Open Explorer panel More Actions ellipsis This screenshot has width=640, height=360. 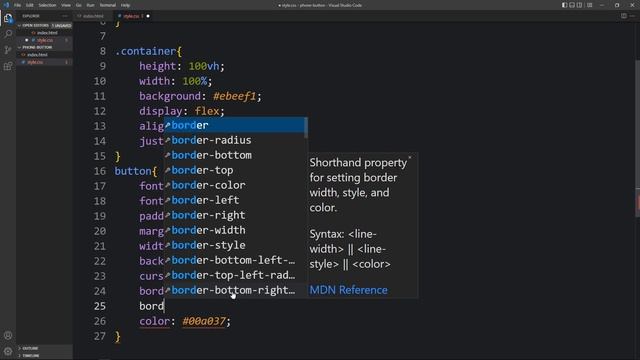[65, 16]
